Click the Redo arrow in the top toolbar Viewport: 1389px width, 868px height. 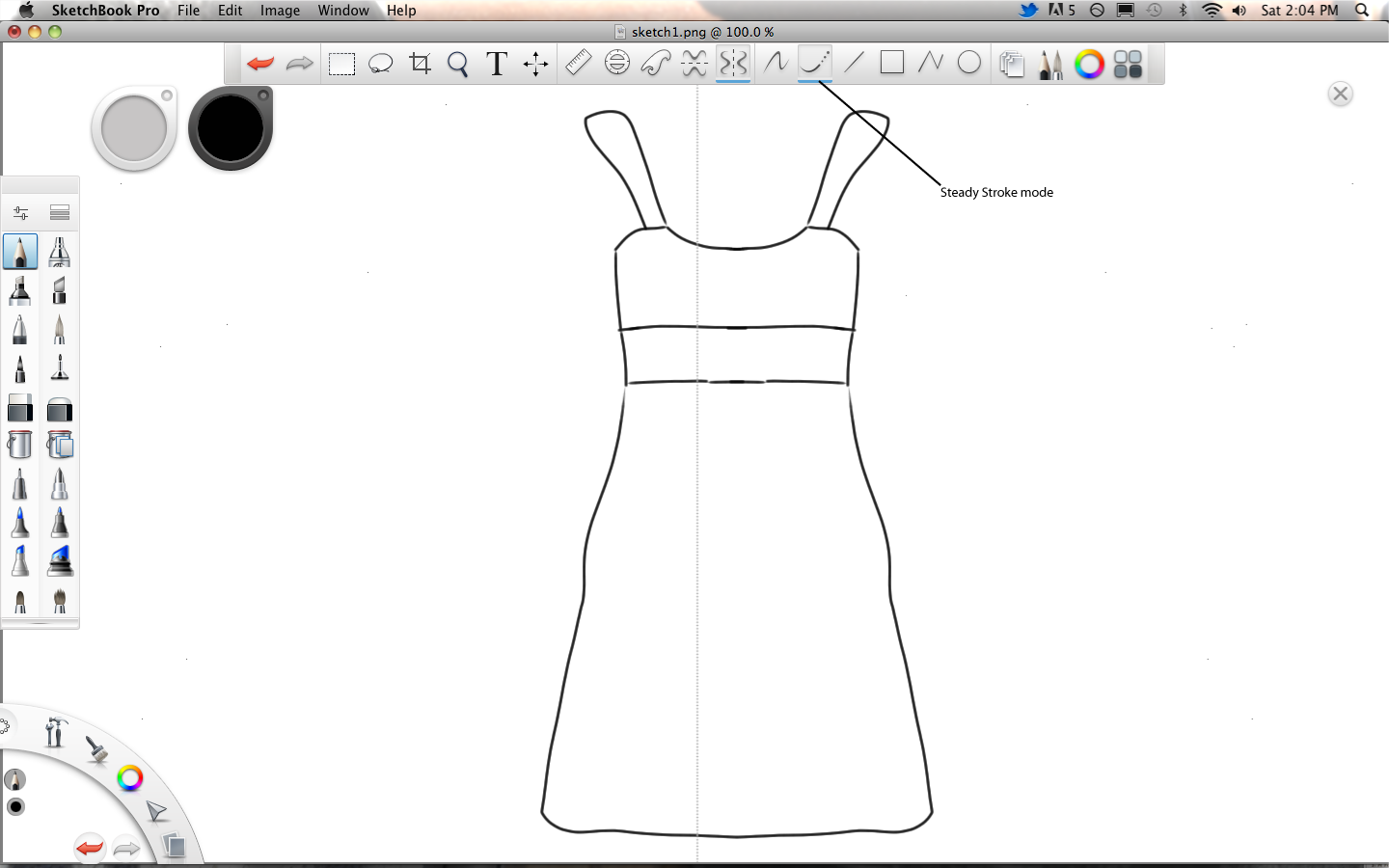[x=300, y=64]
